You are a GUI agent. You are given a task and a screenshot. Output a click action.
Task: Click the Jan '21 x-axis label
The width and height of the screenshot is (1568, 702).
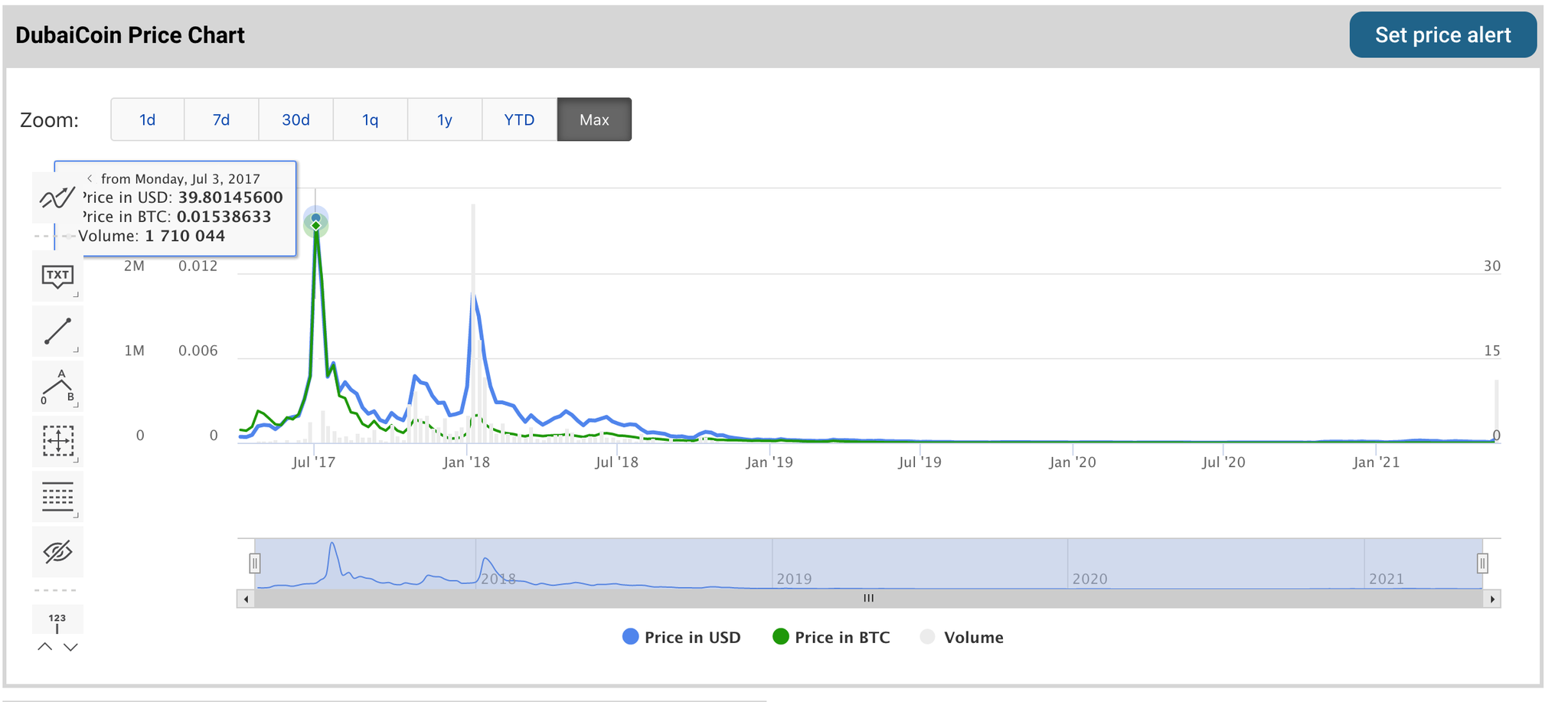point(1376,462)
